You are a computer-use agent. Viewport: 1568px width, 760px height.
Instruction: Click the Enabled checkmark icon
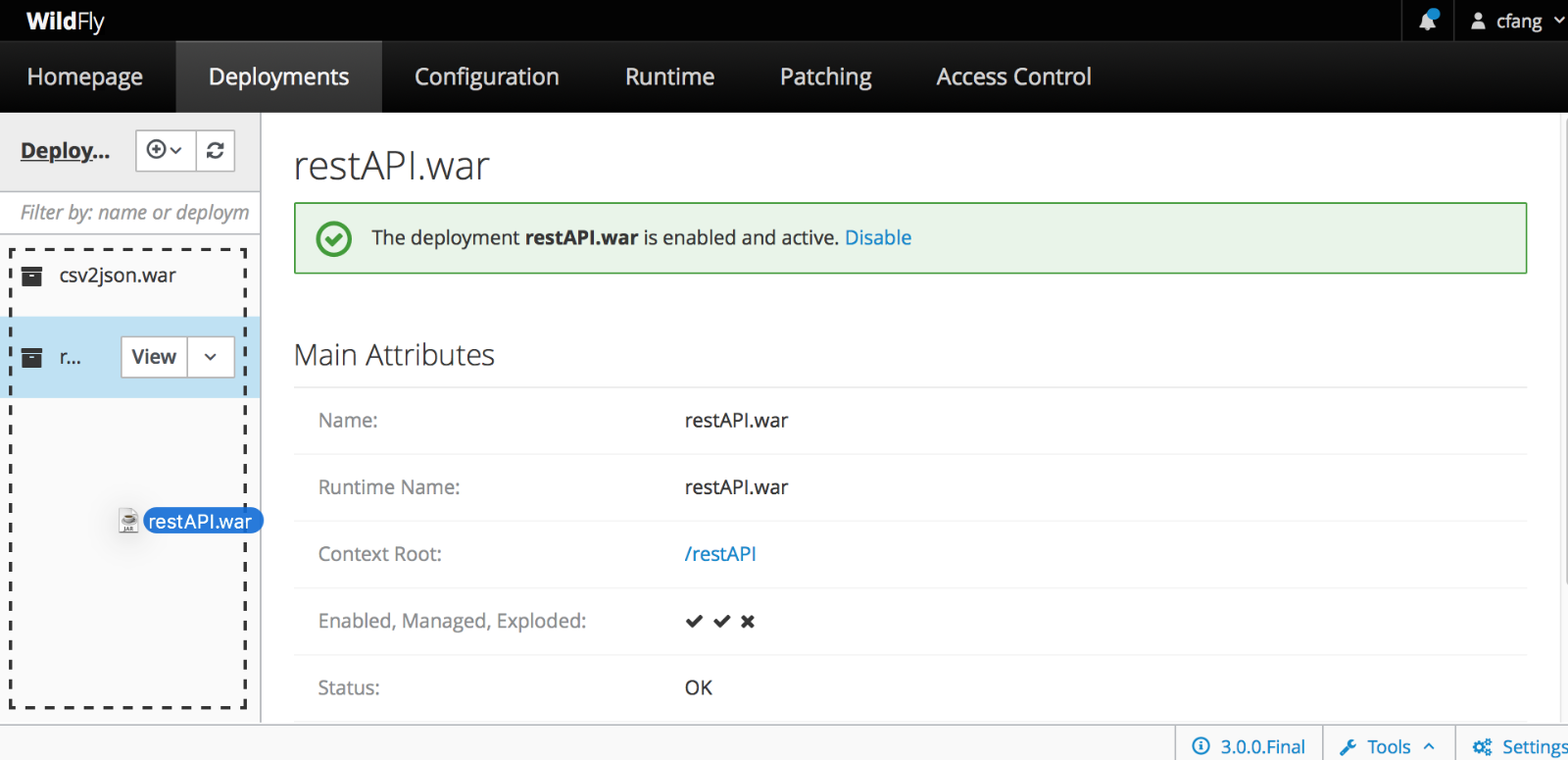coord(694,621)
